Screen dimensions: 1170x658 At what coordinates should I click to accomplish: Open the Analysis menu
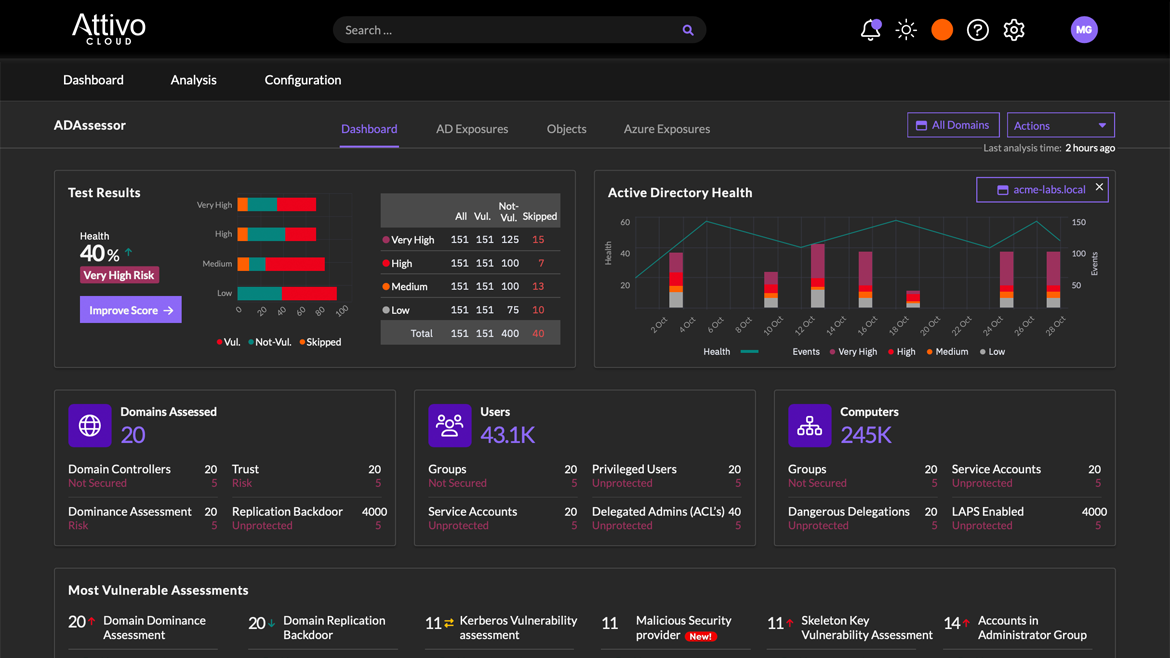pyautogui.click(x=194, y=80)
